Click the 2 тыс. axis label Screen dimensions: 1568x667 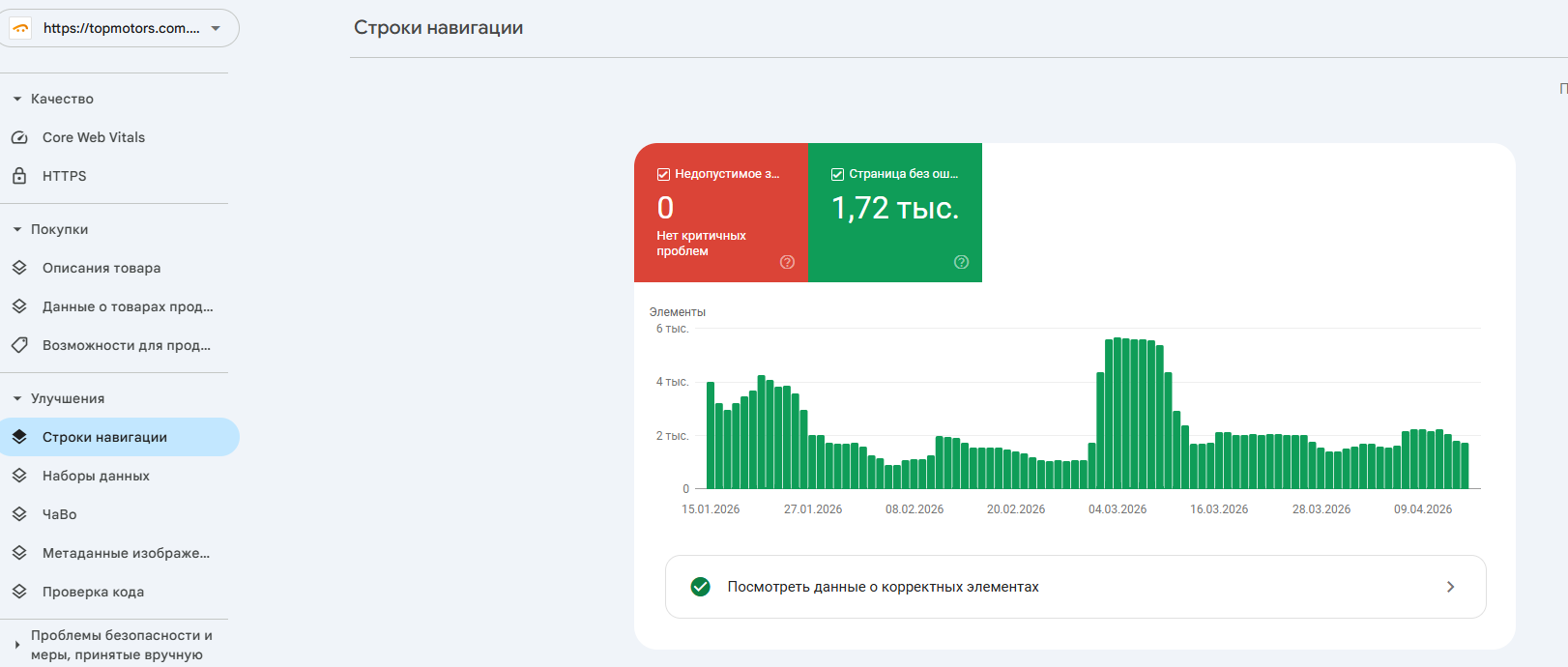pos(672,436)
